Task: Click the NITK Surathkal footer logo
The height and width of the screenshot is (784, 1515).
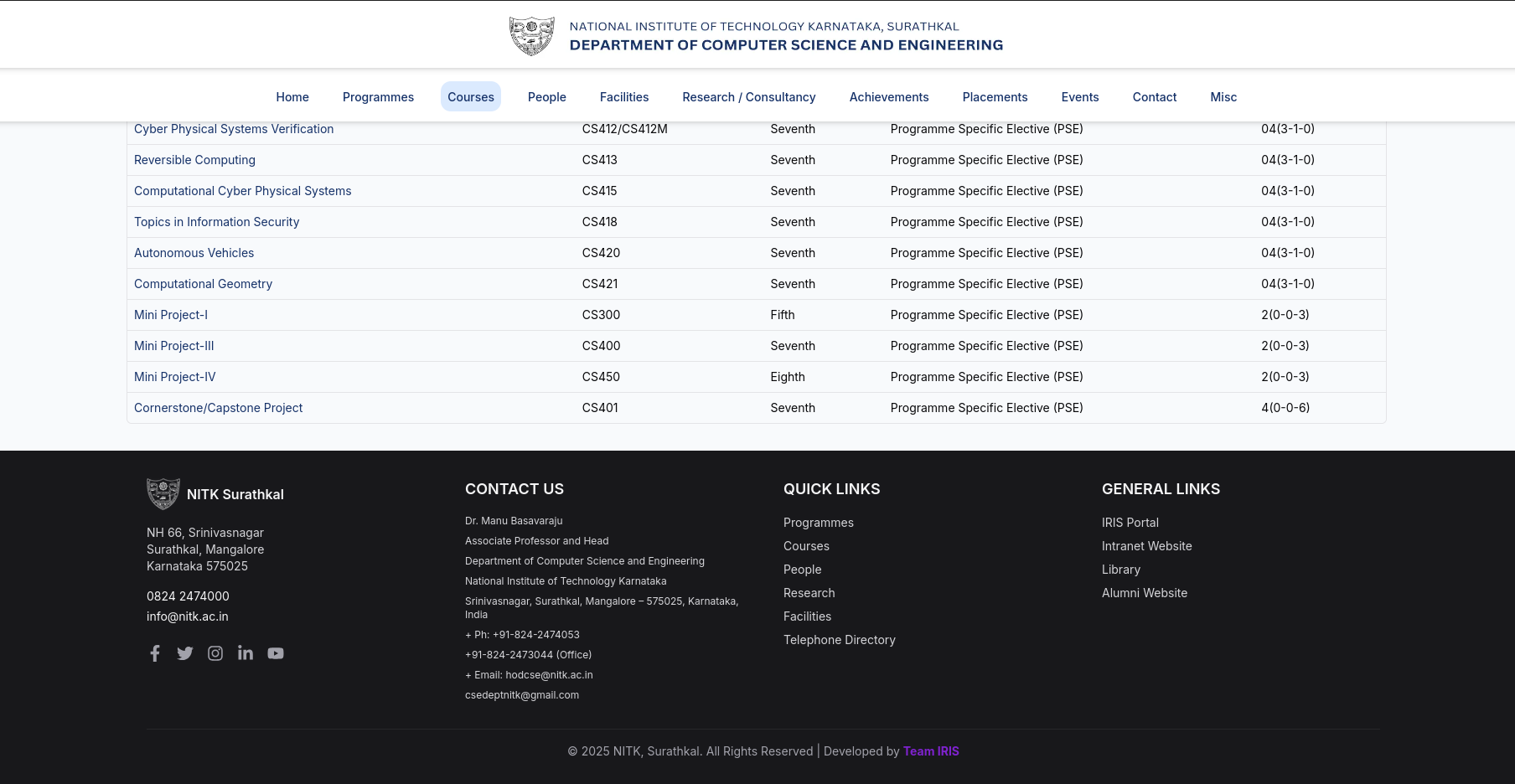Action: (x=163, y=494)
